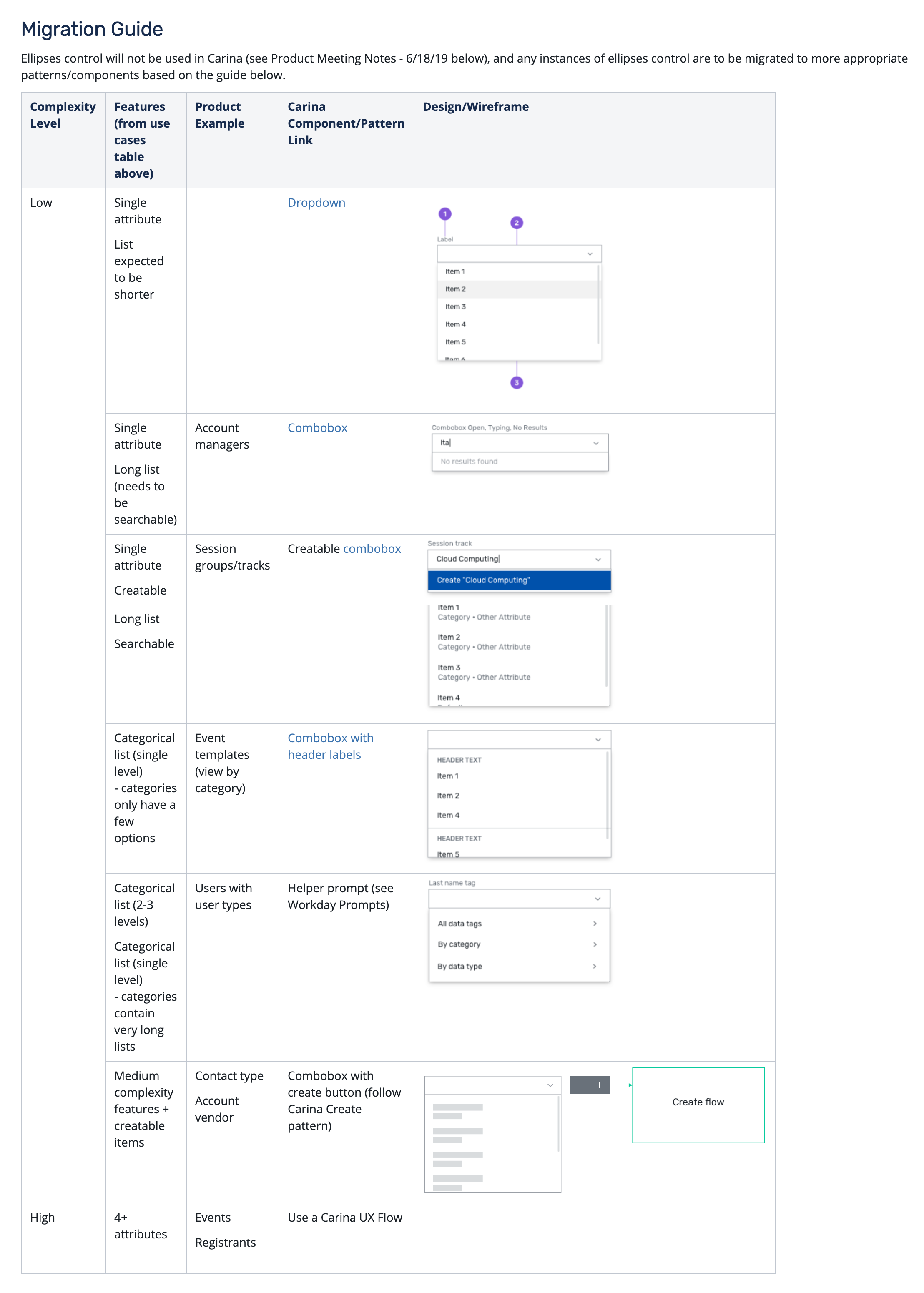The height and width of the screenshot is (1293, 924).
Task: Toggle the chevron of the 'Ita' combobox
Action: pyautogui.click(x=596, y=443)
